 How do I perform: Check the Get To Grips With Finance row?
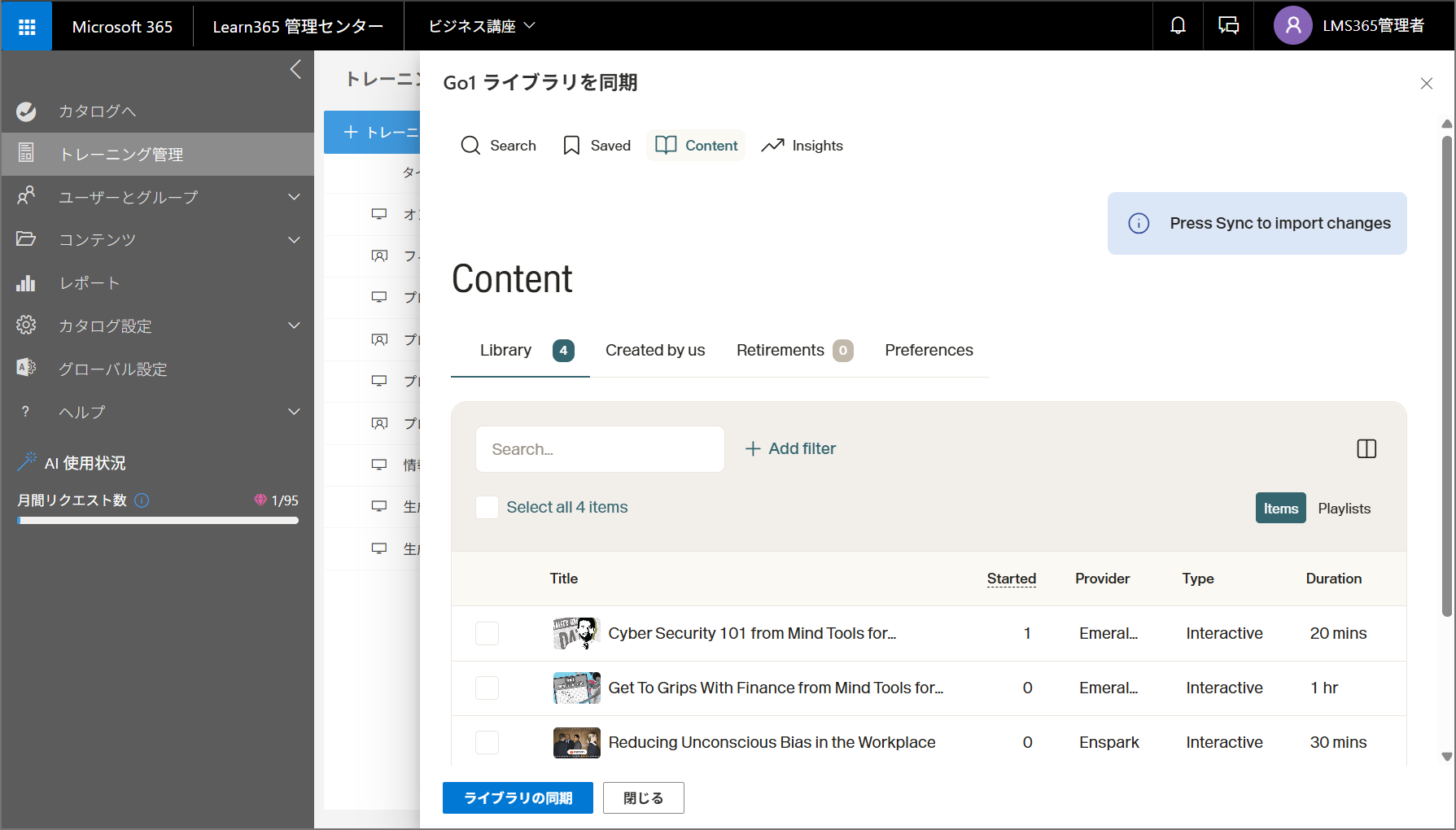pyautogui.click(x=487, y=688)
